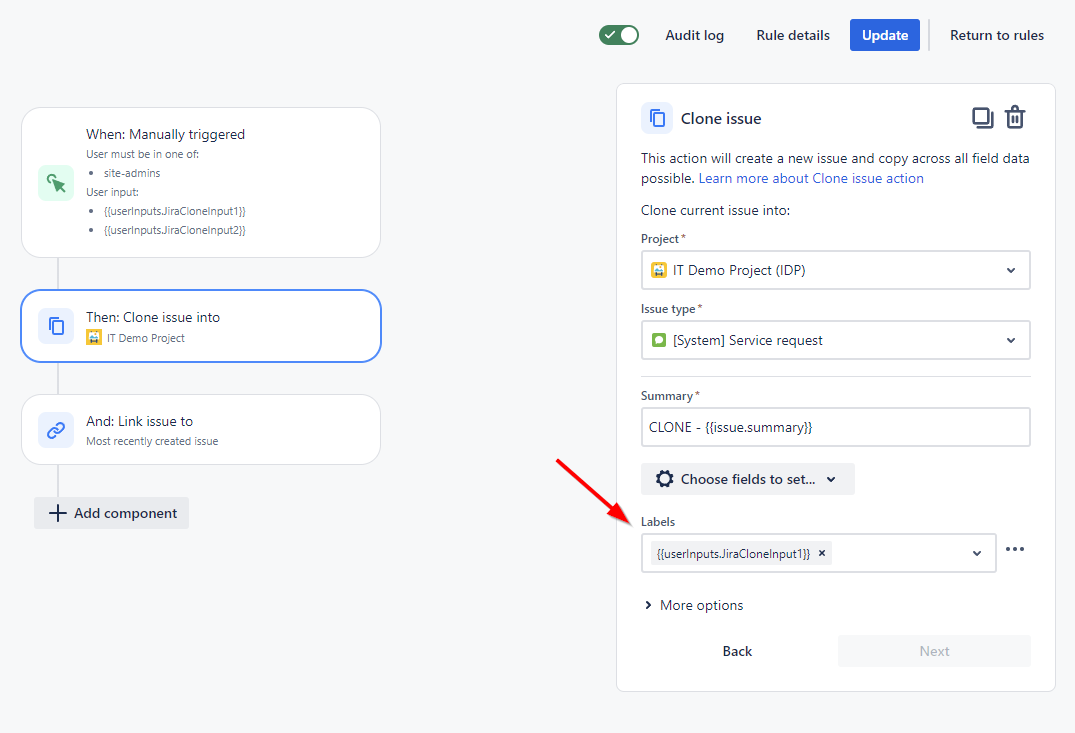Image resolution: width=1075 pixels, height=733 pixels.
Task: Click the manual trigger icon on the When card
Action: coord(56,182)
